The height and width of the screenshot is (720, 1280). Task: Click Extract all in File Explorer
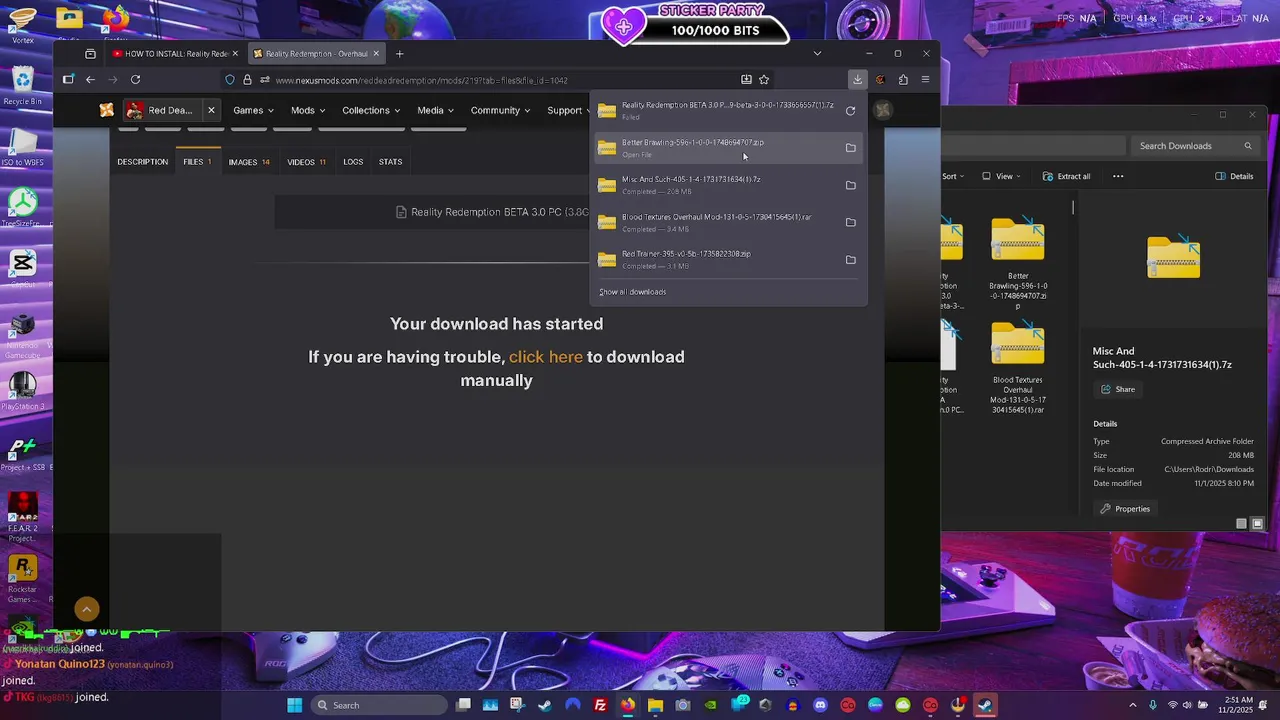coord(1066,176)
